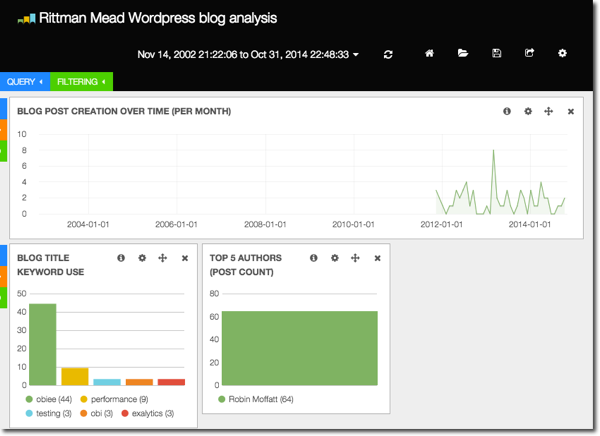The image size is (600, 436).
Task: Go to home dashboard icon
Action: [x=430, y=53]
